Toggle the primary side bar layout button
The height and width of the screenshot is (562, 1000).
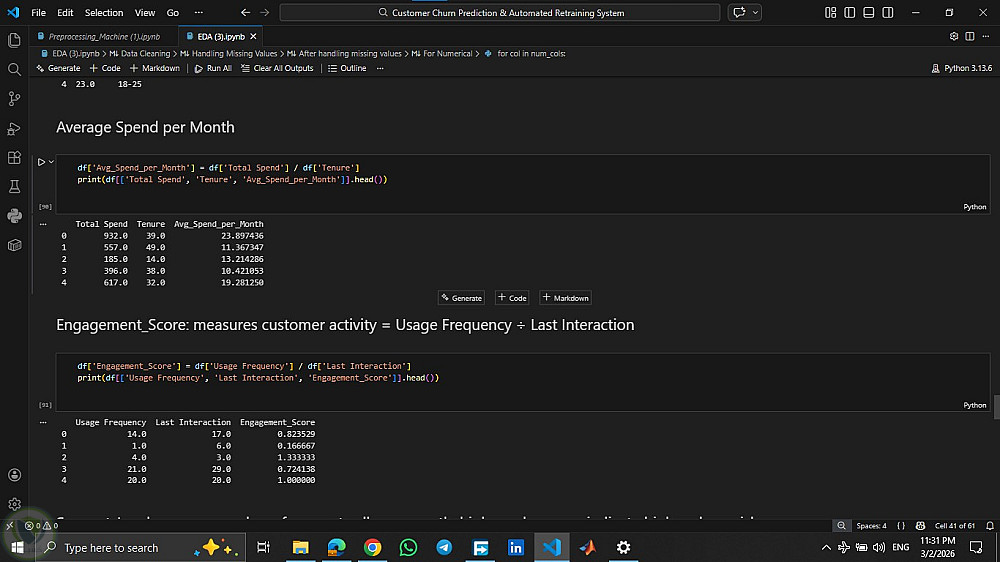(x=849, y=13)
